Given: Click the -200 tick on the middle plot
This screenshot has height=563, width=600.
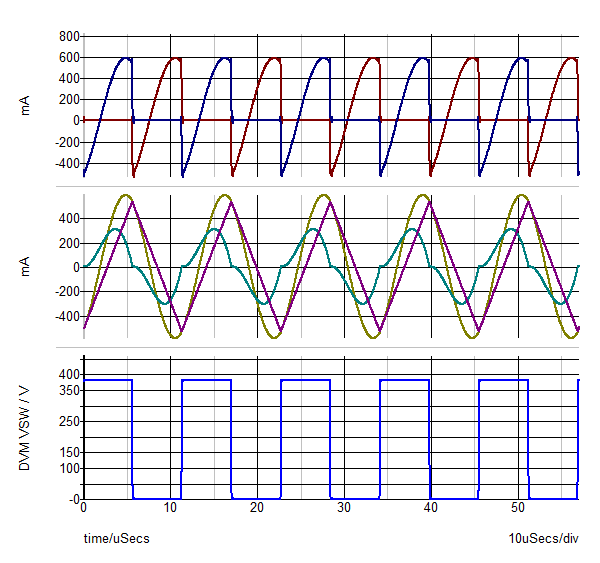Looking at the screenshot, I should [x=66, y=292].
